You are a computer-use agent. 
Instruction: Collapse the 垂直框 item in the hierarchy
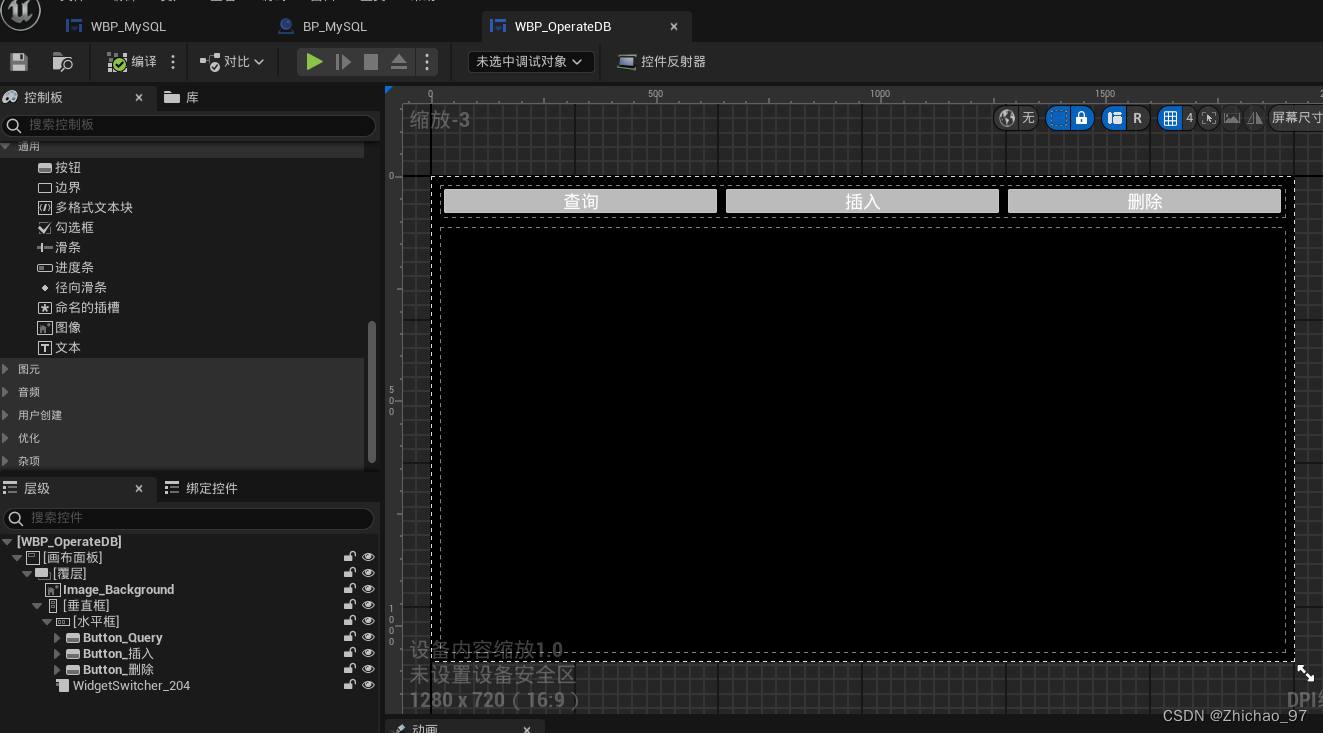click(36, 605)
